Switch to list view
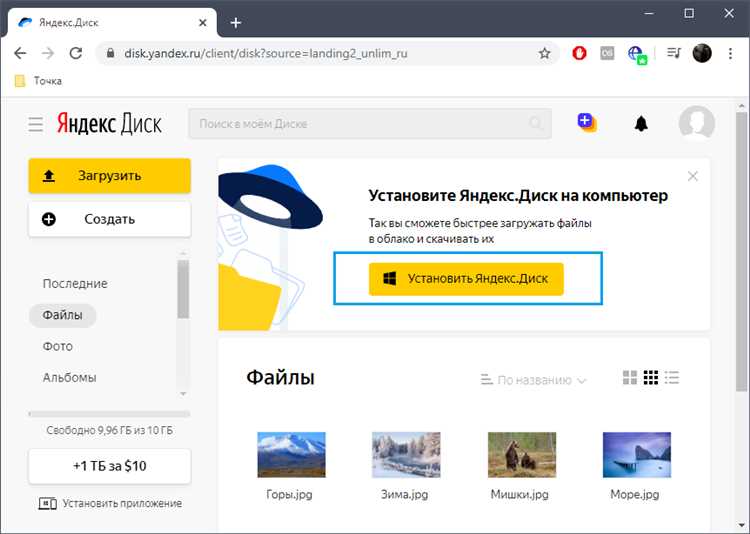750x534 pixels. (672, 378)
